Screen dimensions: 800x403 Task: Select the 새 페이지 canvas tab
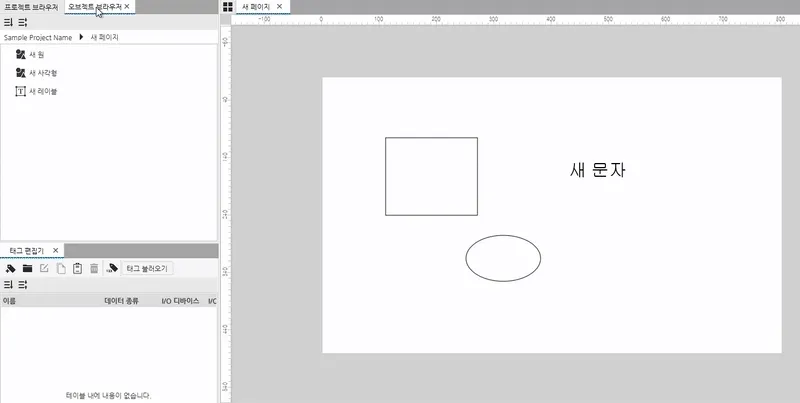257,7
